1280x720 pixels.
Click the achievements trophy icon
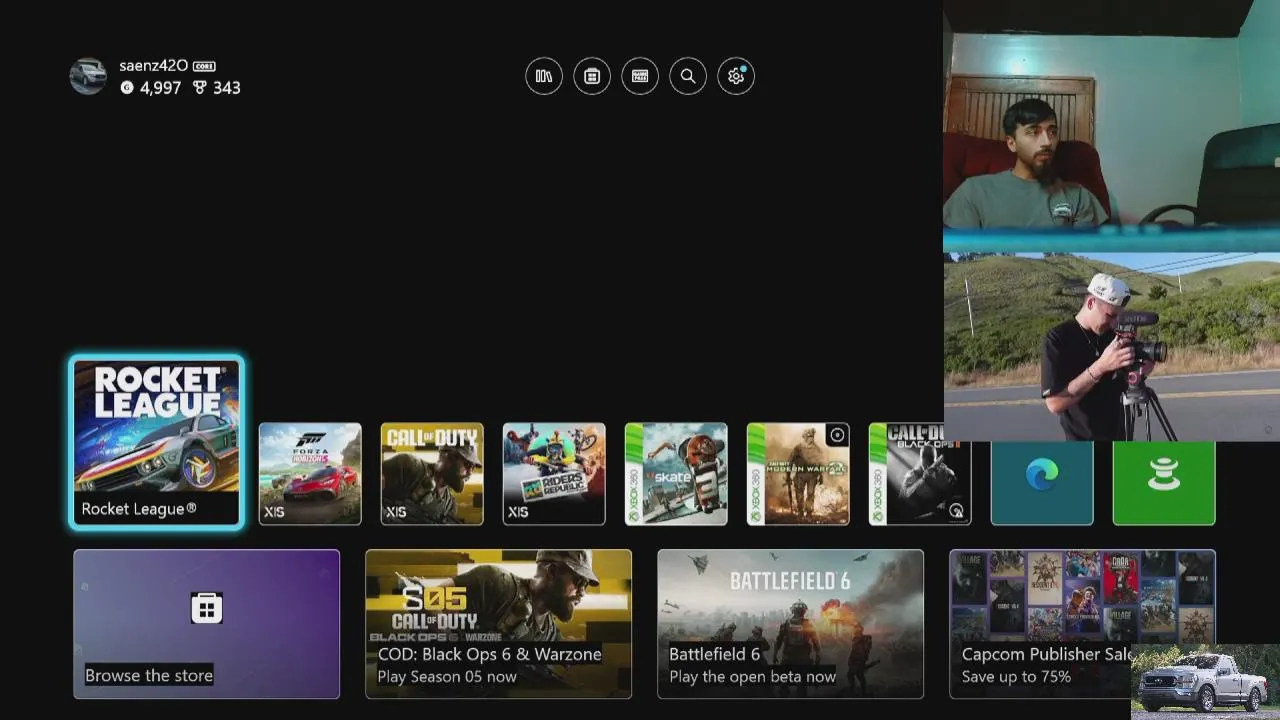200,88
